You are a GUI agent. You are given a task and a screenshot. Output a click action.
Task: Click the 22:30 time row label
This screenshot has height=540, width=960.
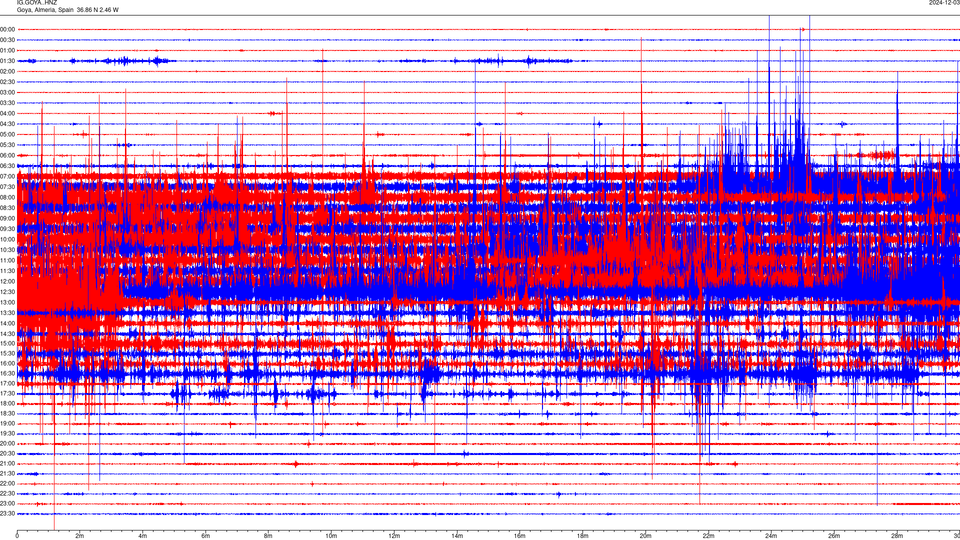coord(8,493)
